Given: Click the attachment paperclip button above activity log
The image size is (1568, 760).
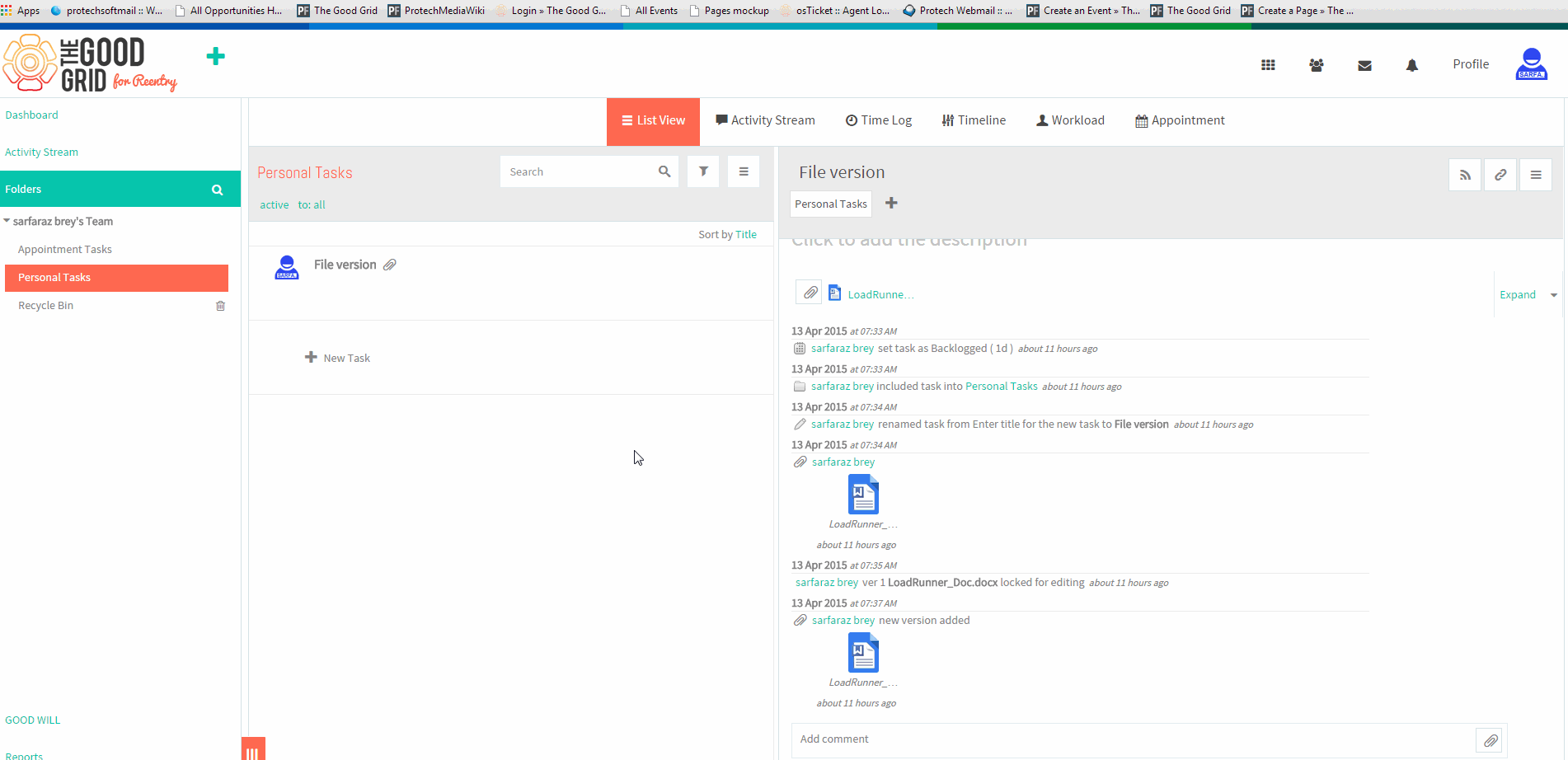Looking at the screenshot, I should coord(810,293).
